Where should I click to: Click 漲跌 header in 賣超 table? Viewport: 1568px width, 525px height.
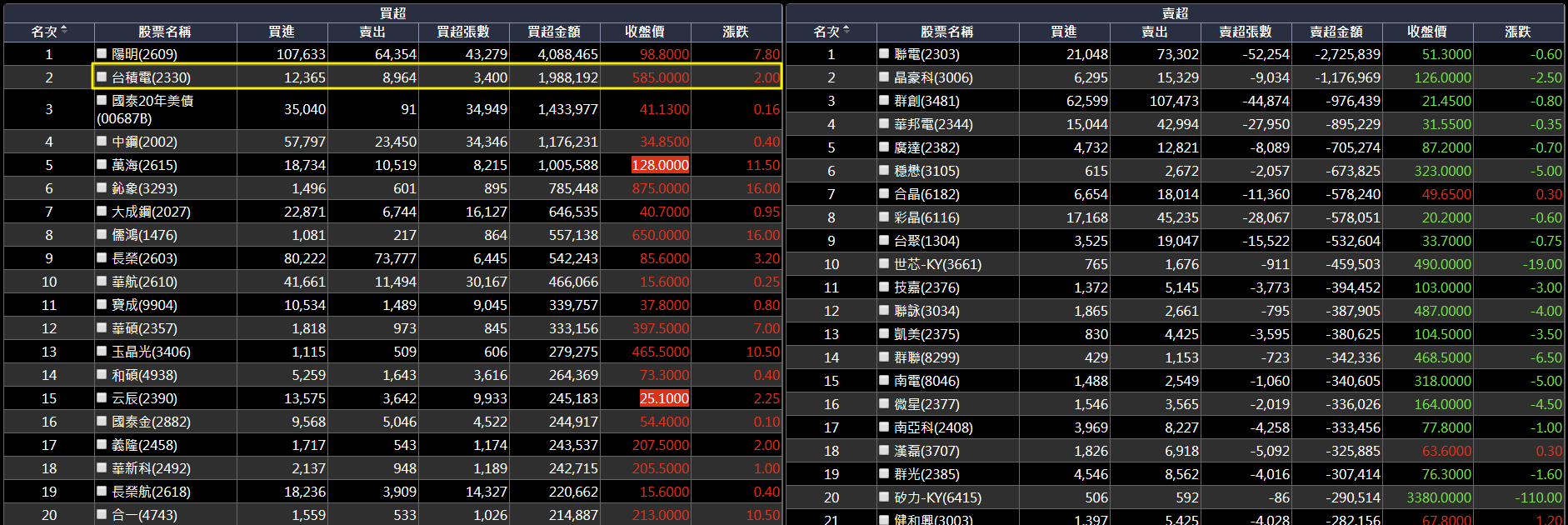1518,32
